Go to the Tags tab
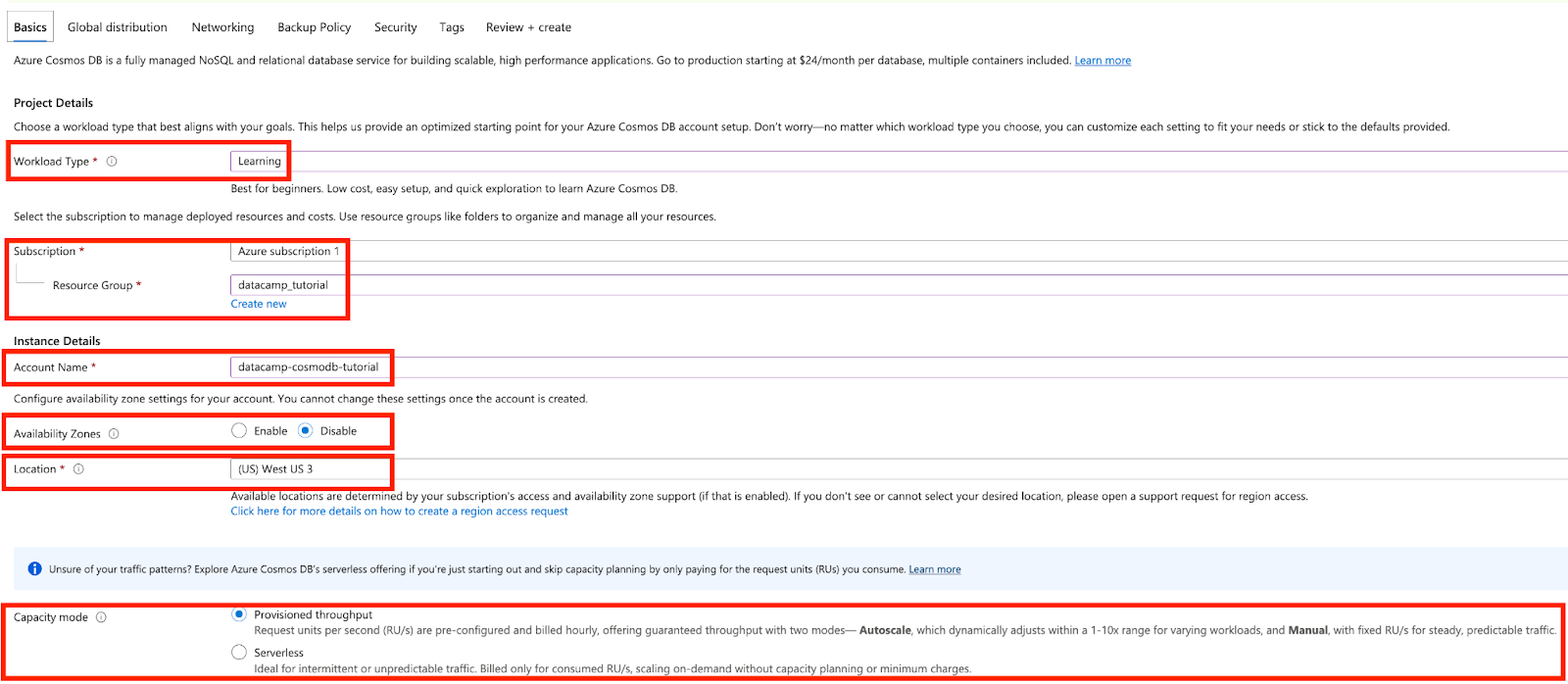 coord(452,27)
